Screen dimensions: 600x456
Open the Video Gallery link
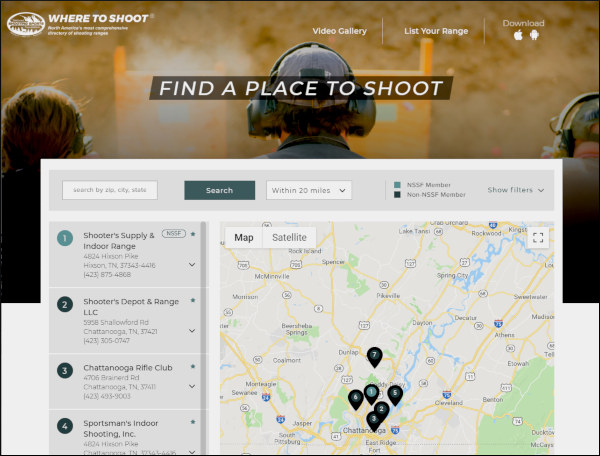pyautogui.click(x=339, y=31)
